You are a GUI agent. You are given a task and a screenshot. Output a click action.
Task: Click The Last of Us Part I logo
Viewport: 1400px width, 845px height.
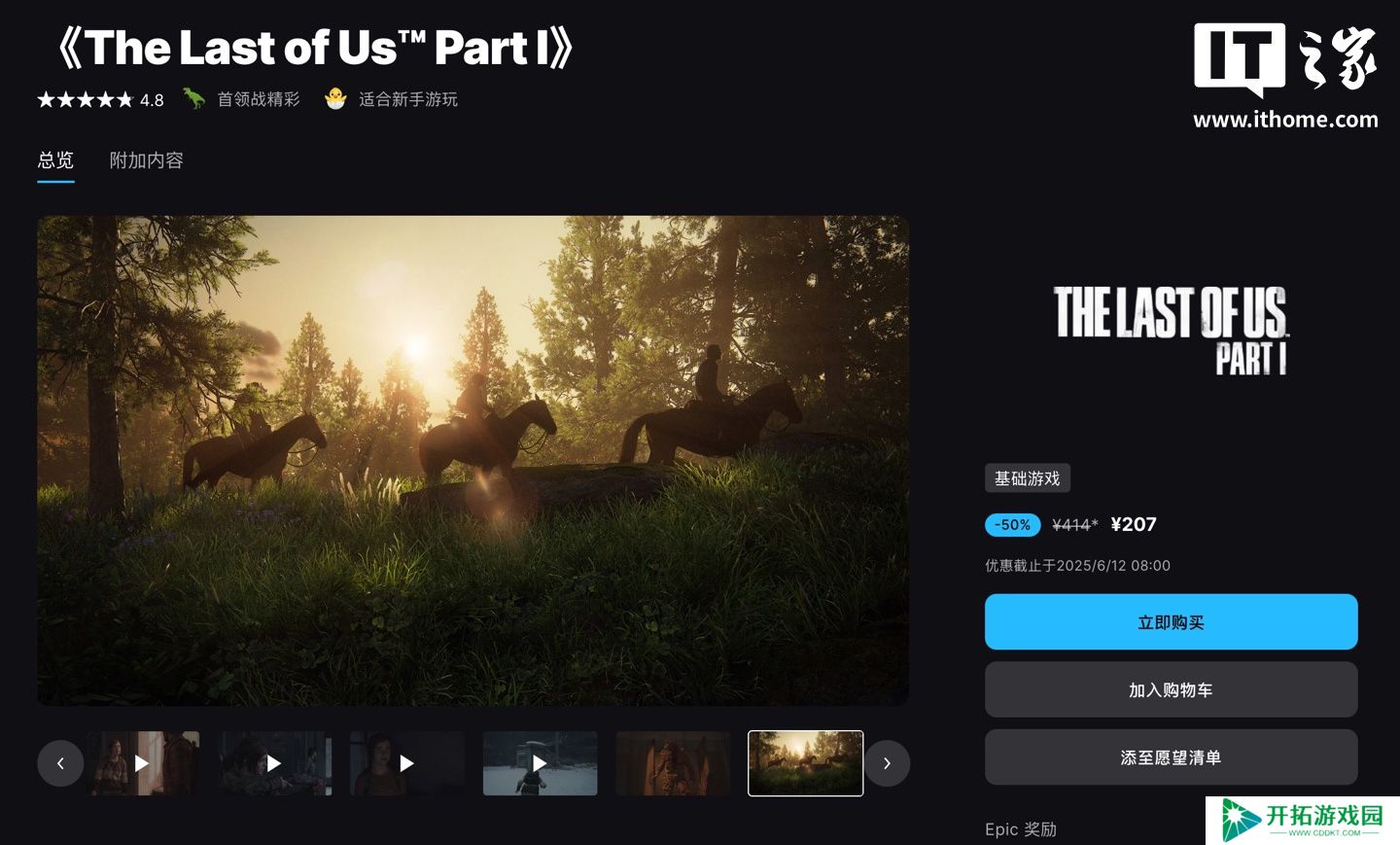1171,331
